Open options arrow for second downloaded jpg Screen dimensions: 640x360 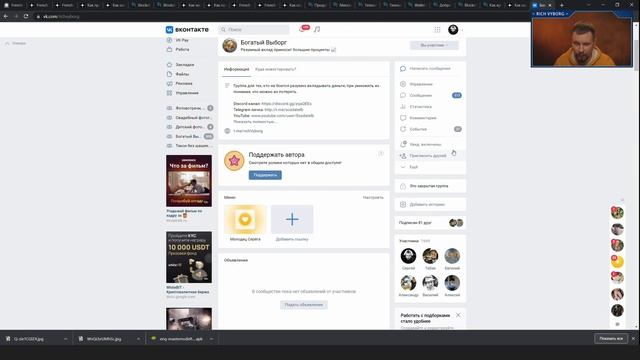(138, 339)
